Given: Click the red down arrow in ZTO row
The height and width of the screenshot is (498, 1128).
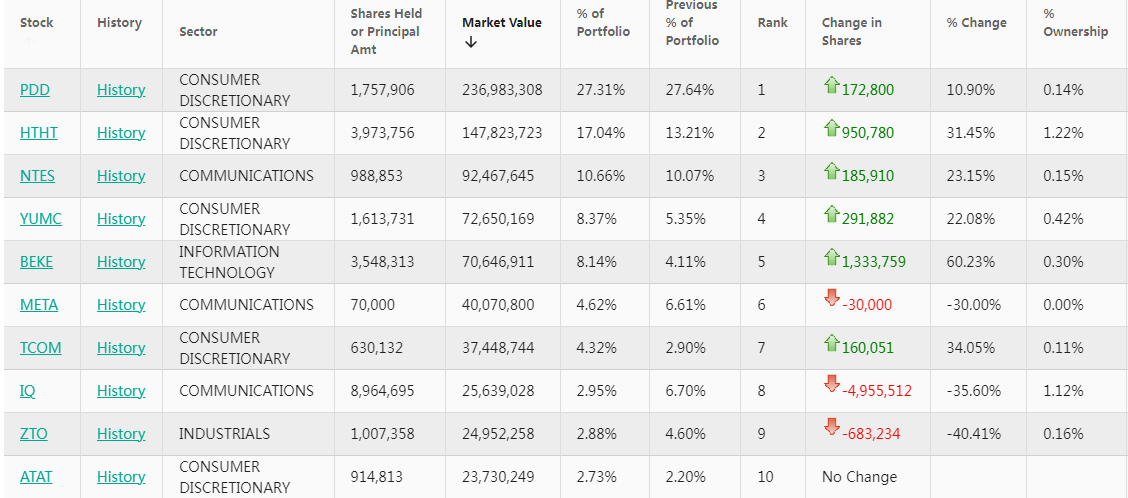Looking at the screenshot, I should coord(831,428).
